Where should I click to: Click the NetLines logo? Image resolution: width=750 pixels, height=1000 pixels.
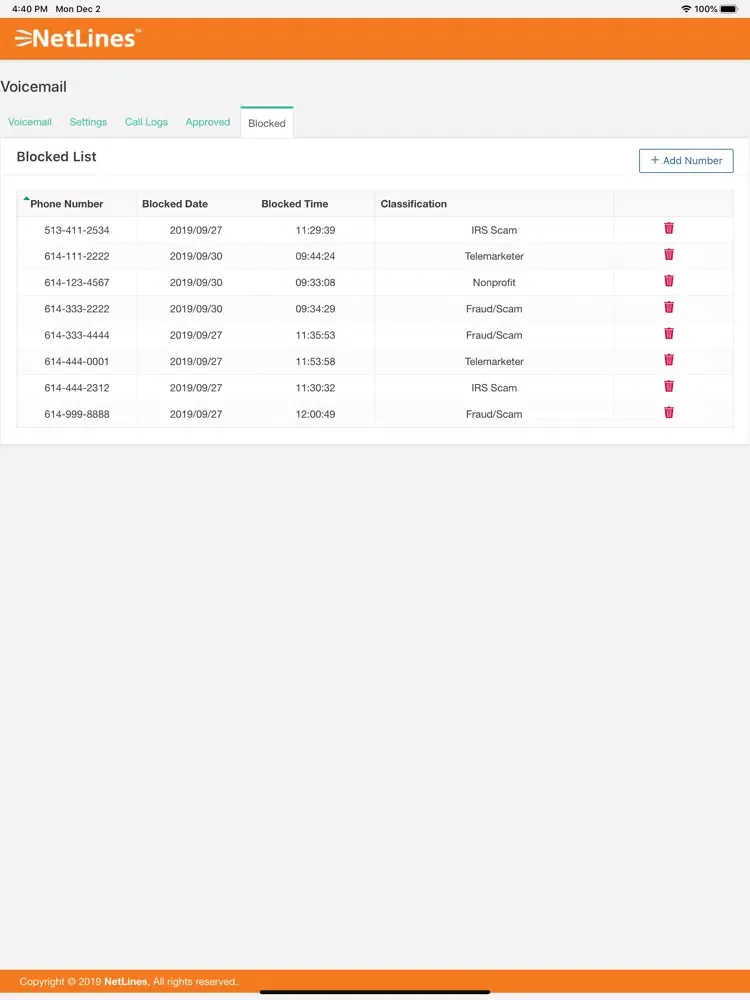[x=78, y=38]
